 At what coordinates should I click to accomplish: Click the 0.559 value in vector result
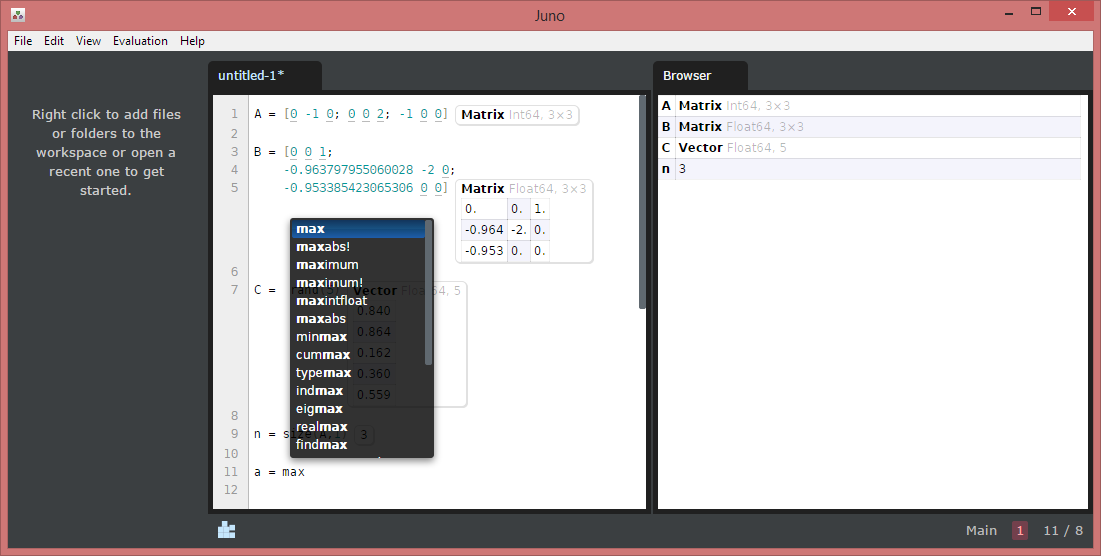click(374, 395)
